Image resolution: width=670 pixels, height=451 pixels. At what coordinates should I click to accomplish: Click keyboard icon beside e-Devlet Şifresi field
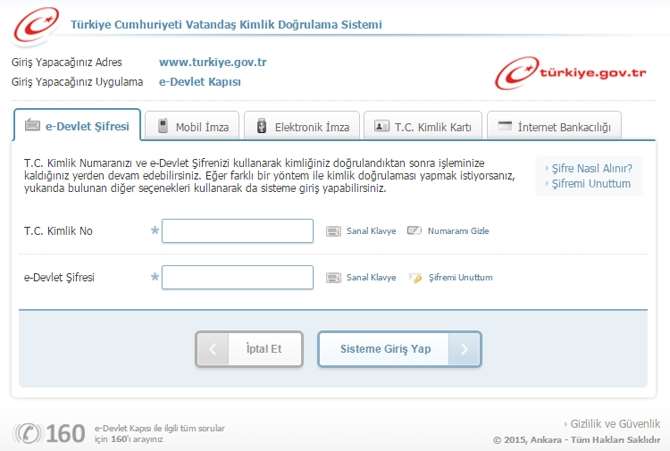click(333, 278)
